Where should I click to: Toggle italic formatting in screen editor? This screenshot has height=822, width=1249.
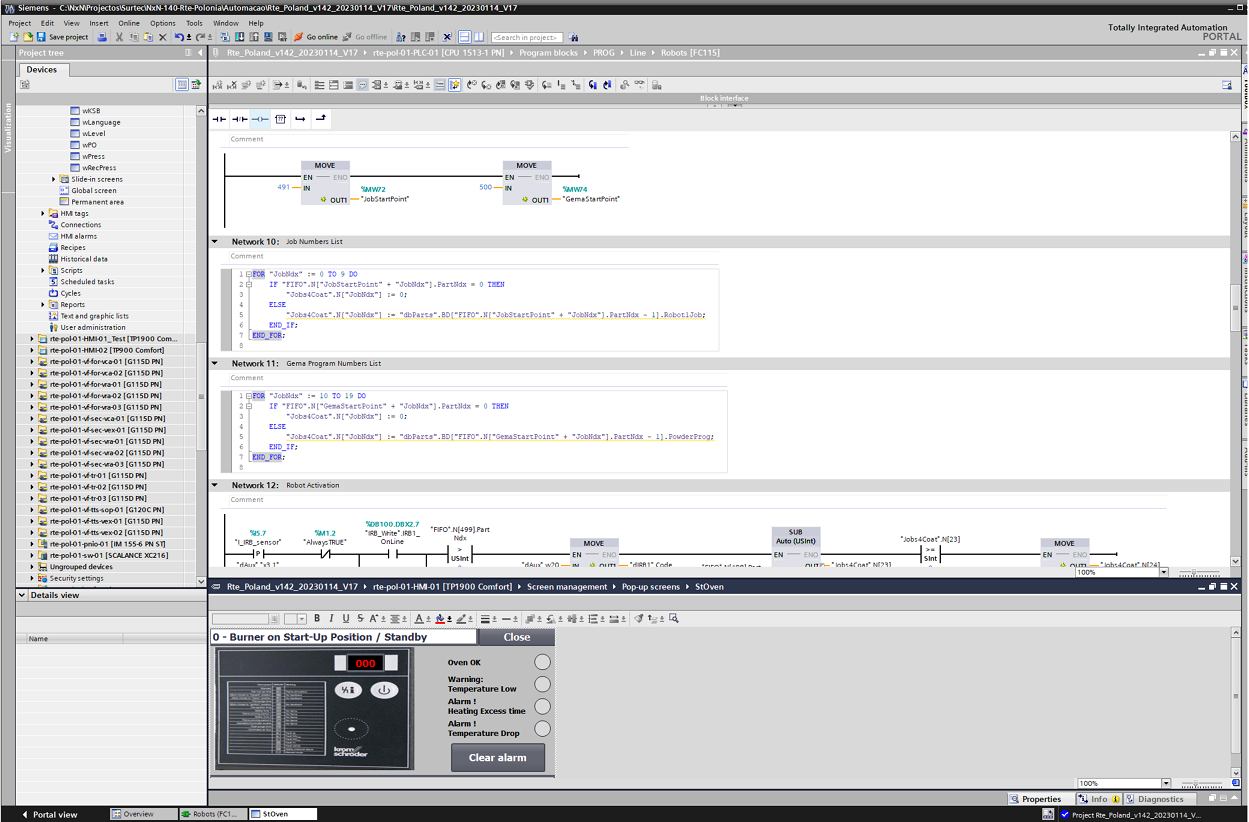tap(332, 619)
